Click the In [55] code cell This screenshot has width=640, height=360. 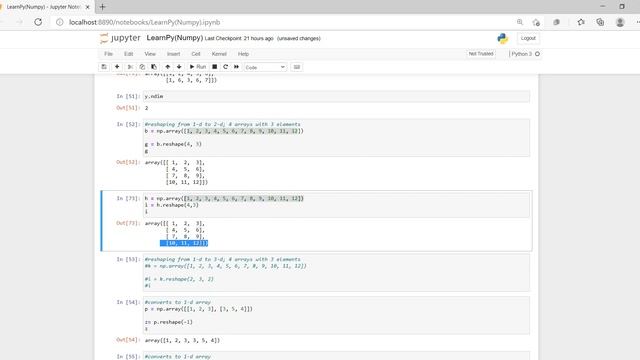click(336, 356)
